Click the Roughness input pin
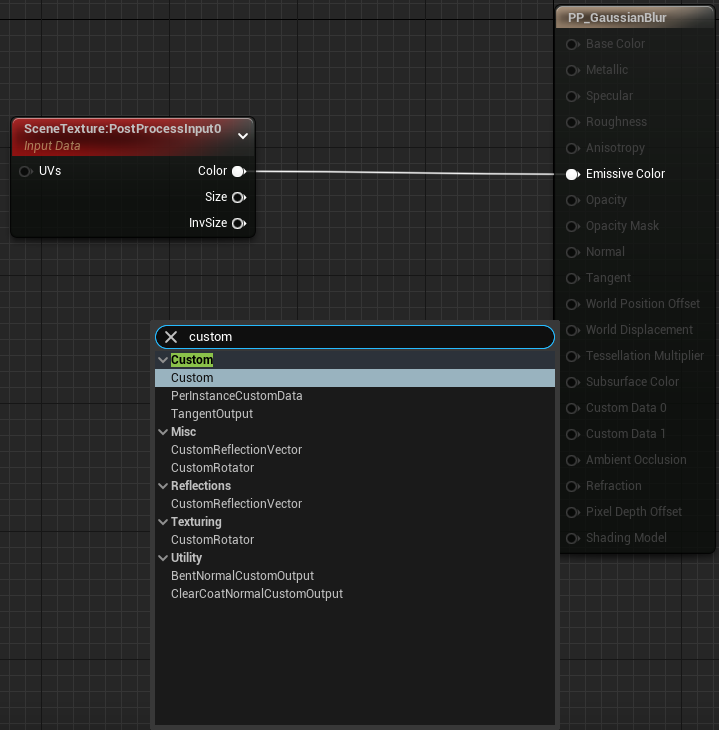Screen dimensions: 719x730 click(572, 122)
